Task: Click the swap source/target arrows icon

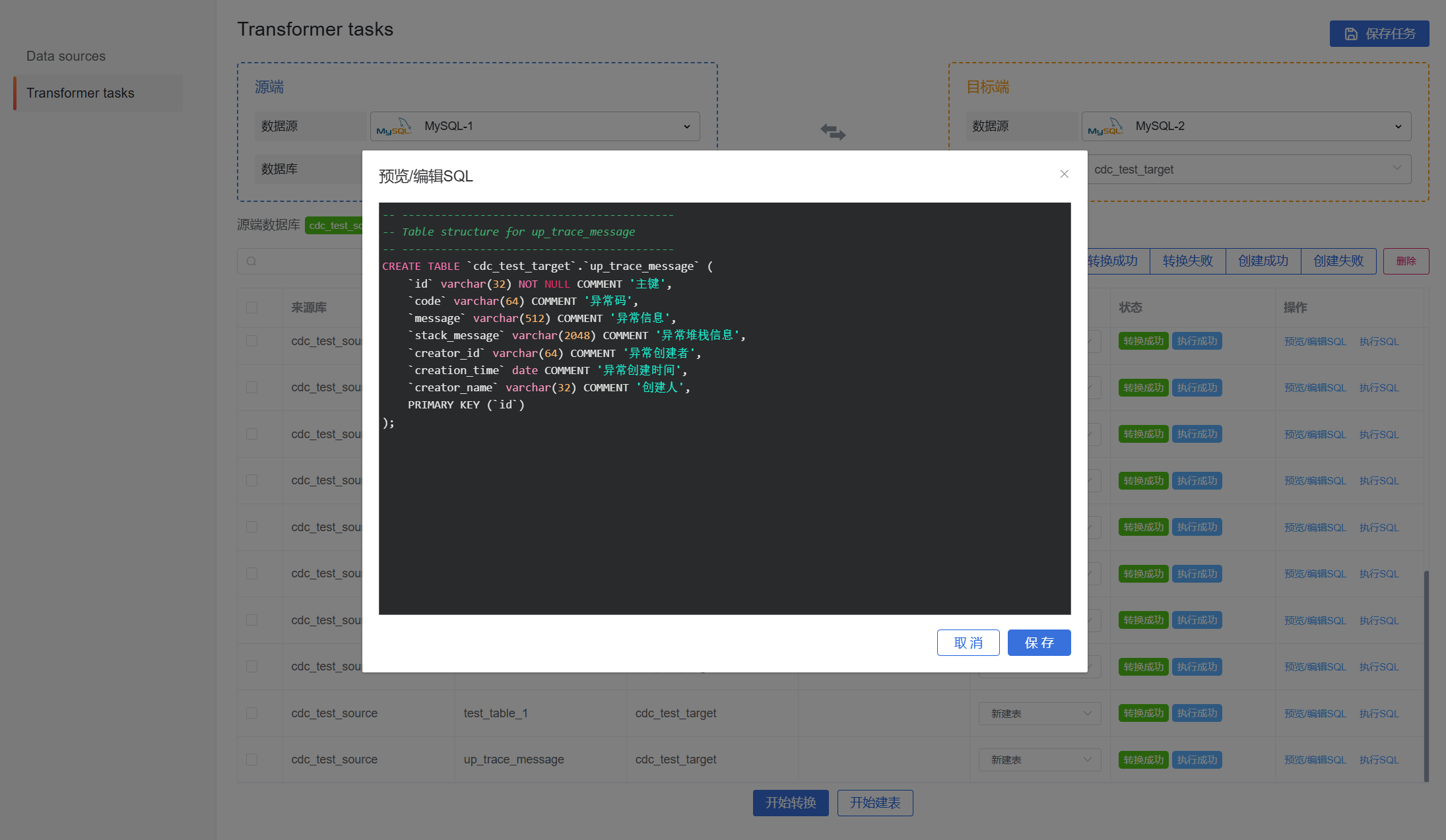Action: coord(833,131)
